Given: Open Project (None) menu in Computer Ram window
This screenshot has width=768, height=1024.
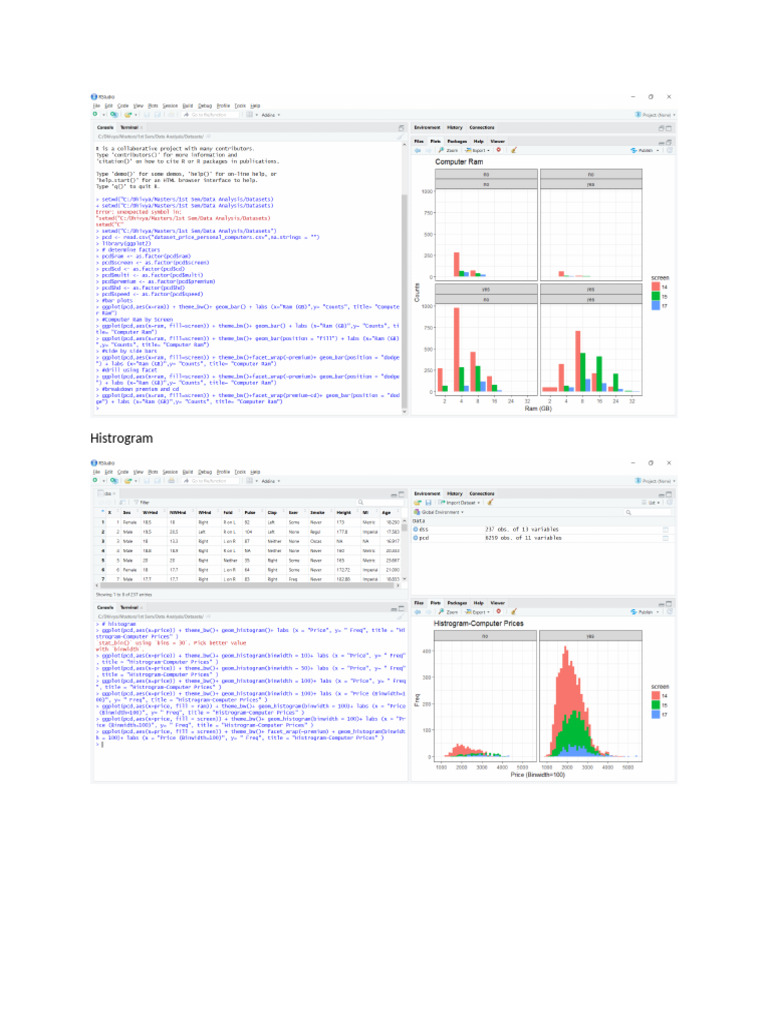Looking at the screenshot, I should pyautogui.click(x=655, y=115).
